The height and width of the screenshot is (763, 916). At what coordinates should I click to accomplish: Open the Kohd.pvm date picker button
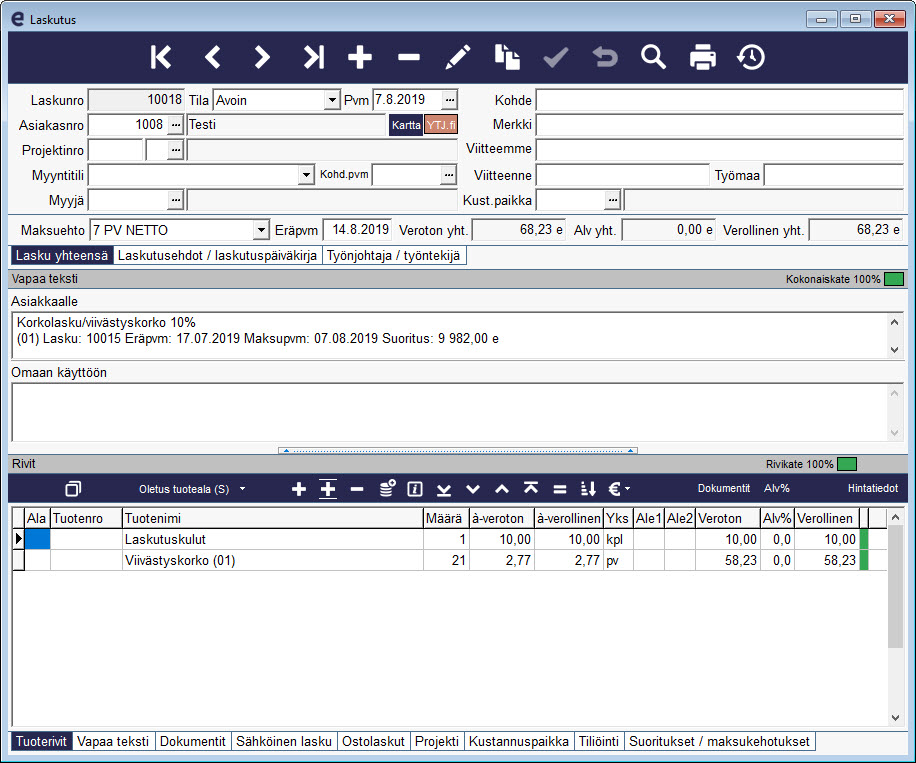point(448,175)
